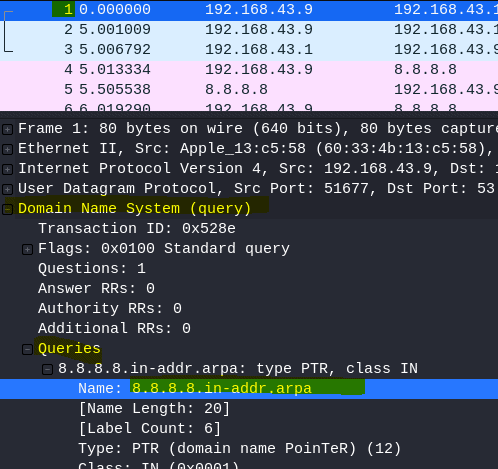
Task: Expand the Ethernet II section
Action: 7,149
